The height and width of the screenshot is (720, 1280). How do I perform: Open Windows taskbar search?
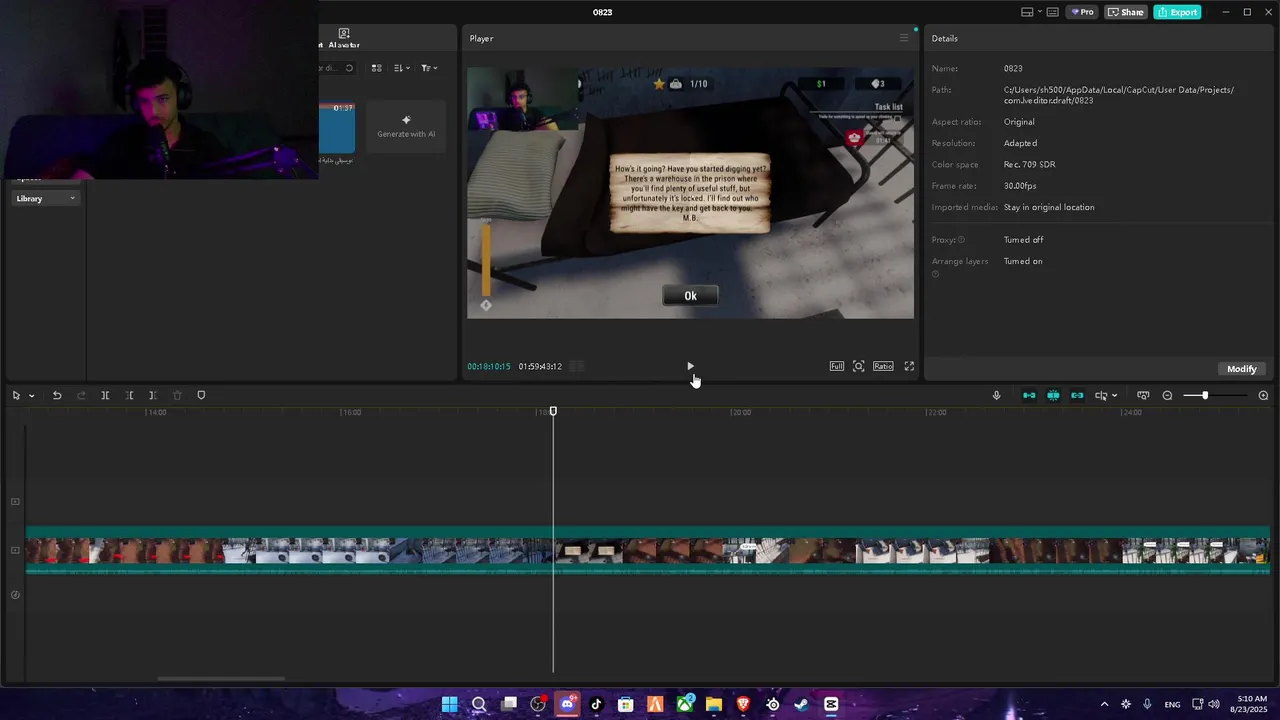pos(479,704)
